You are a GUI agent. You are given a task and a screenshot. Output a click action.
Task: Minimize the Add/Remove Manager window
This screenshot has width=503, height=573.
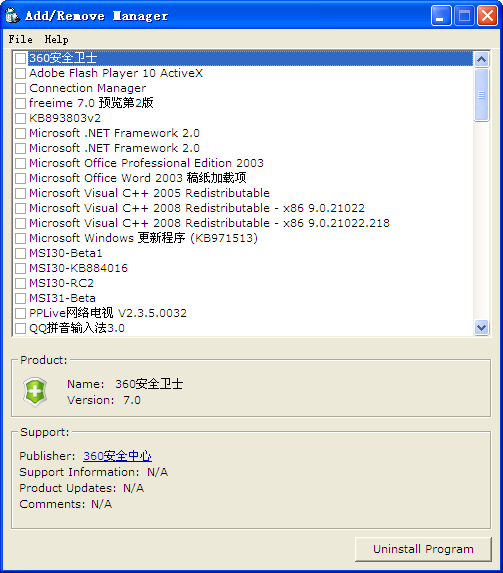click(x=441, y=16)
